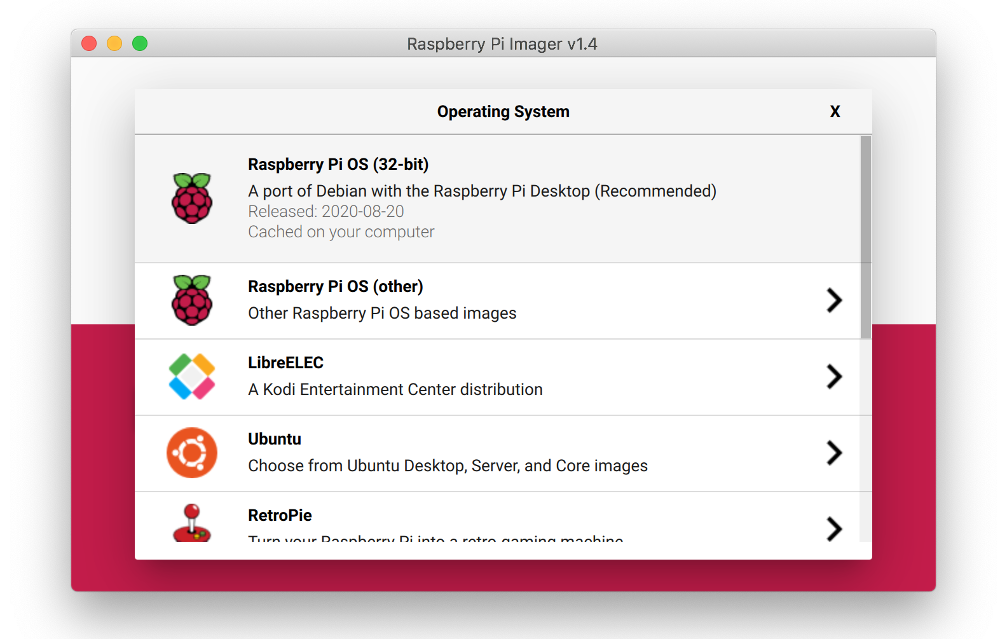Click the 'Operating System' dialog heading
Screen dimensions: 1007x639
(x=504, y=112)
